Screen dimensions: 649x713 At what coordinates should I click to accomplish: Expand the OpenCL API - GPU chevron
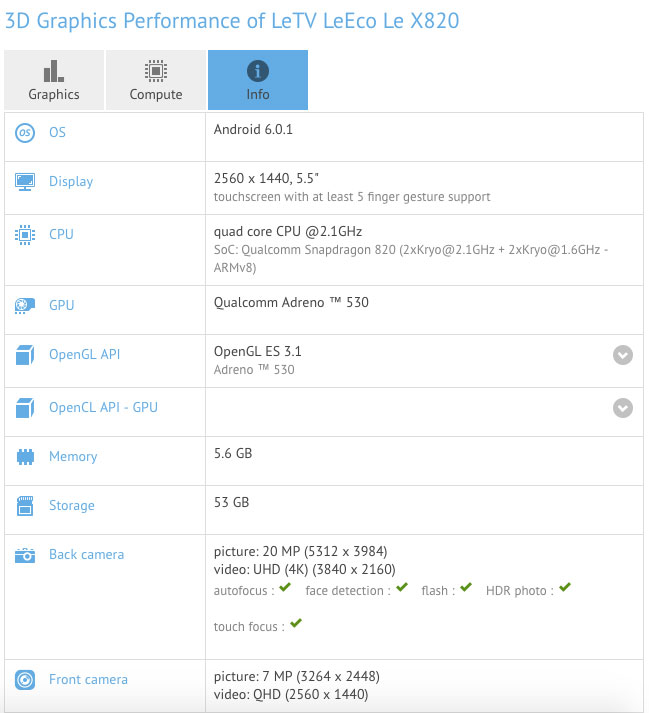tap(623, 408)
